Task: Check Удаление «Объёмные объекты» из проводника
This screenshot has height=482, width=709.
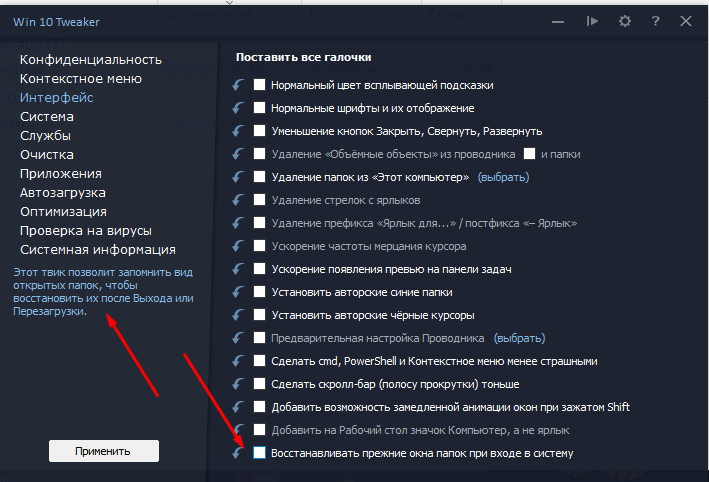Action: [260, 154]
